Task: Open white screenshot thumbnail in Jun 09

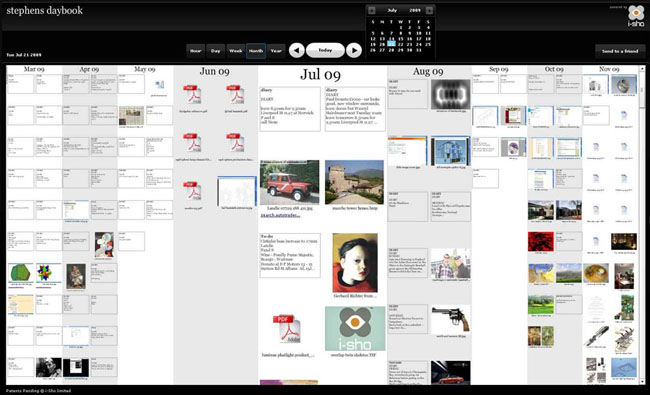Action: pos(237,191)
